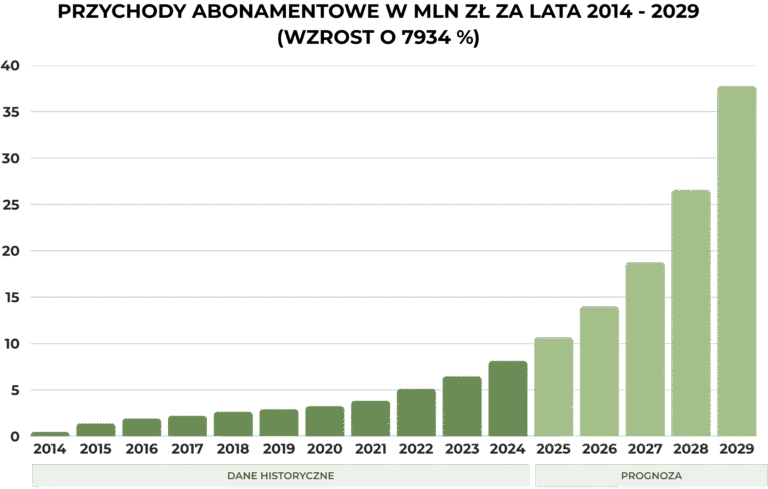Click the 2017 bar
768x489 pixels.
[x=187, y=426]
